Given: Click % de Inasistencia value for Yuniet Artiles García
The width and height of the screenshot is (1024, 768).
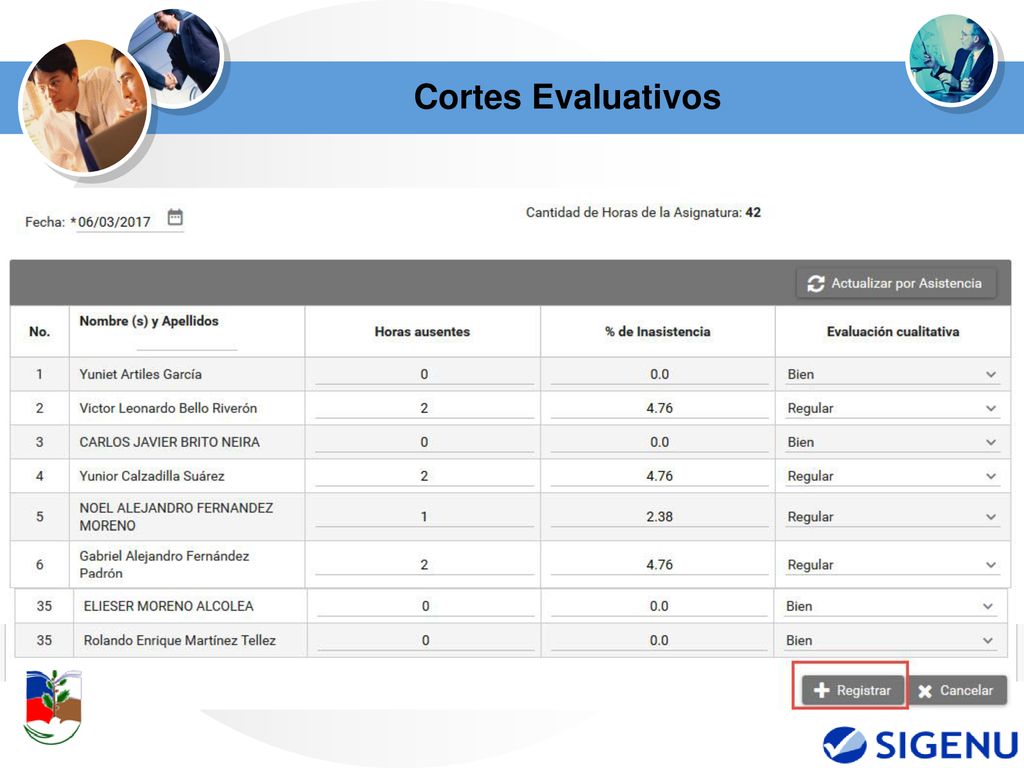Looking at the screenshot, I should point(660,374).
